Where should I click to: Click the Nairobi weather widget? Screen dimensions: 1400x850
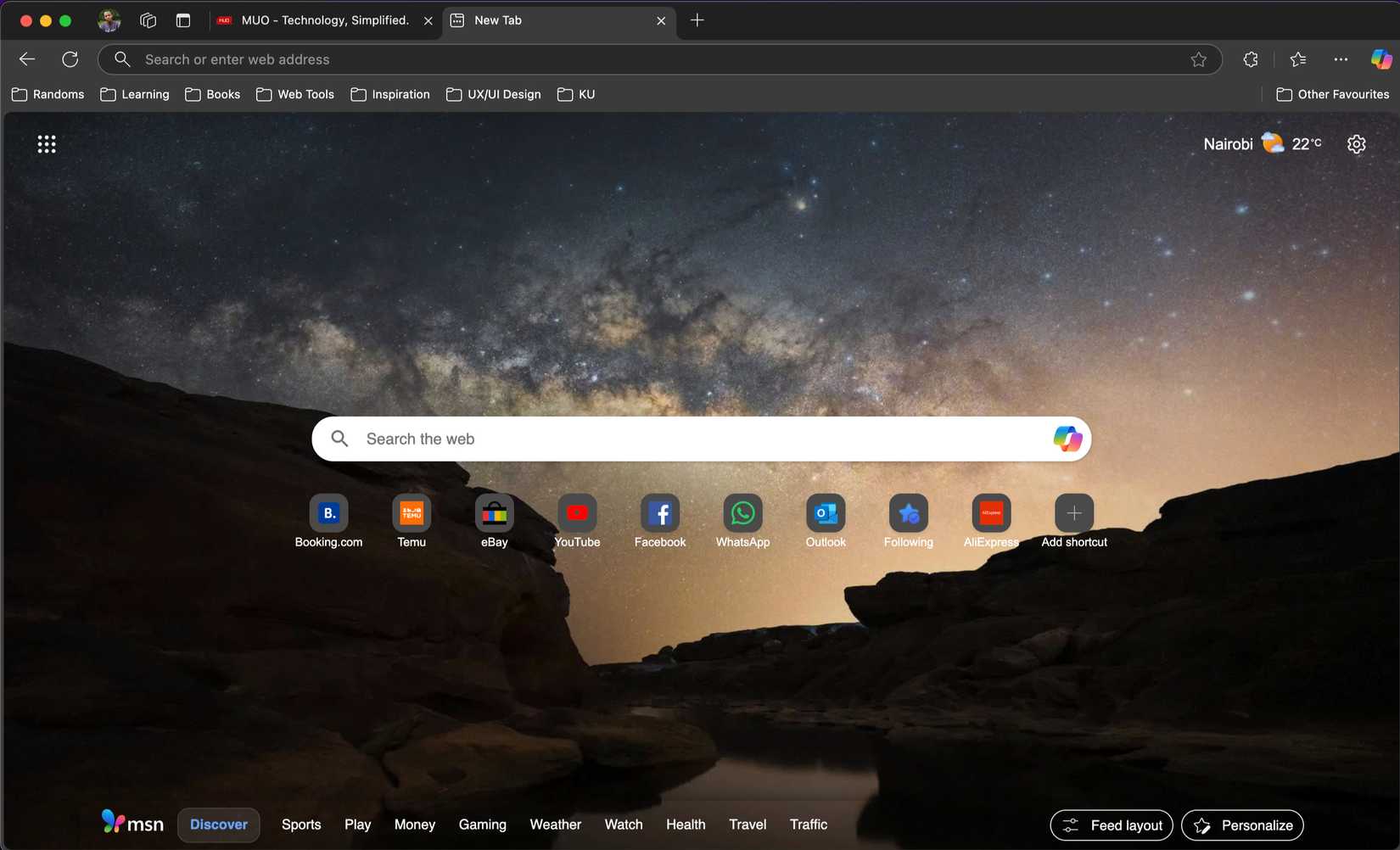[x=1262, y=143]
